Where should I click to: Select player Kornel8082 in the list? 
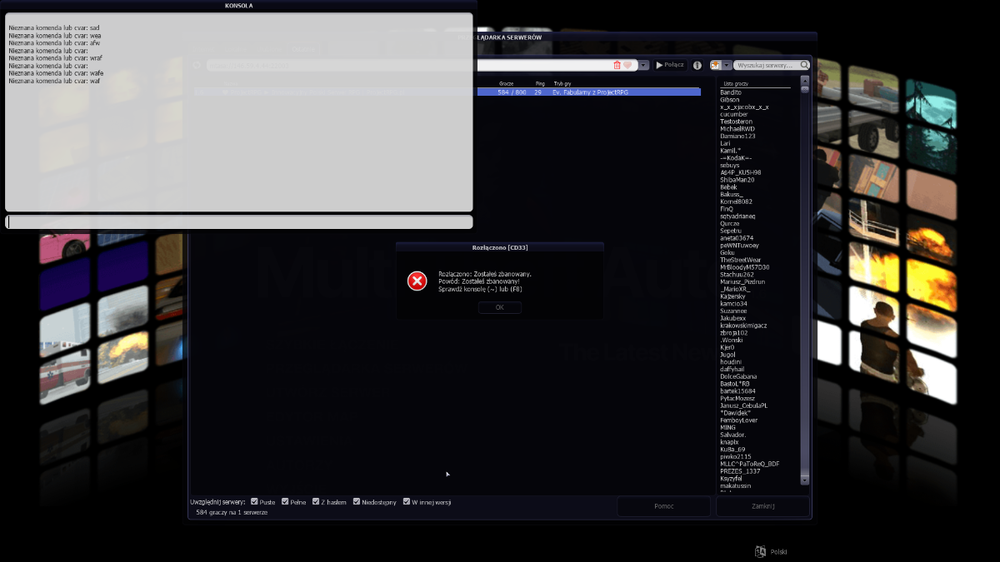tap(736, 202)
